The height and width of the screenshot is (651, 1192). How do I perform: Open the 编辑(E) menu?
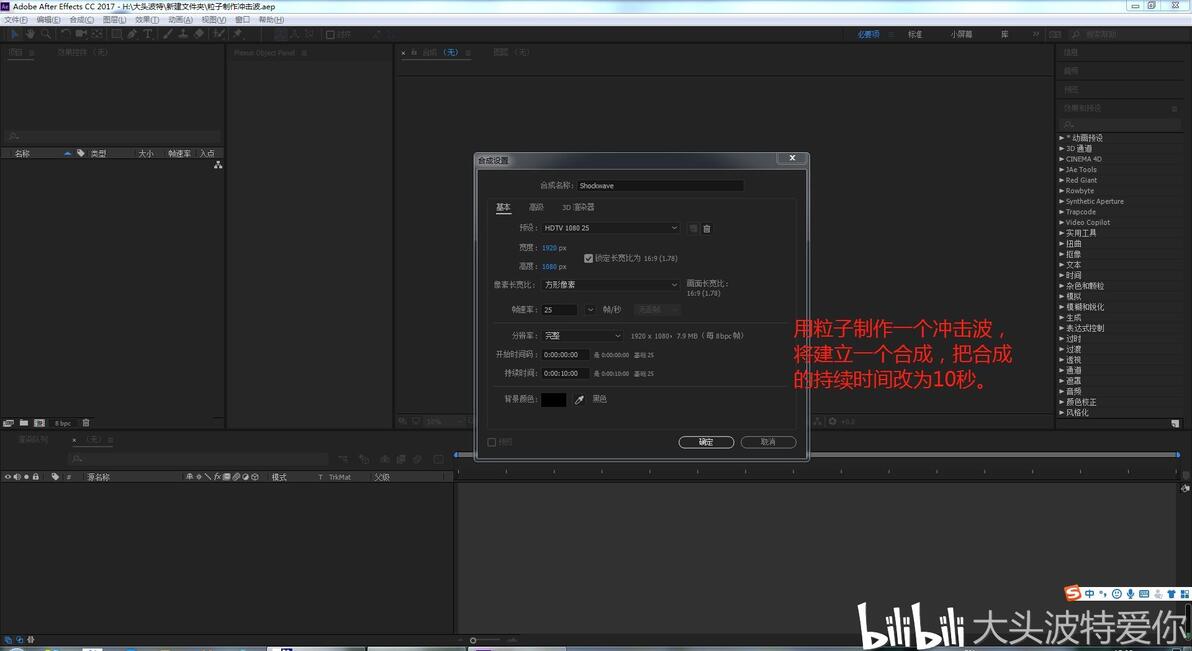click(49, 20)
